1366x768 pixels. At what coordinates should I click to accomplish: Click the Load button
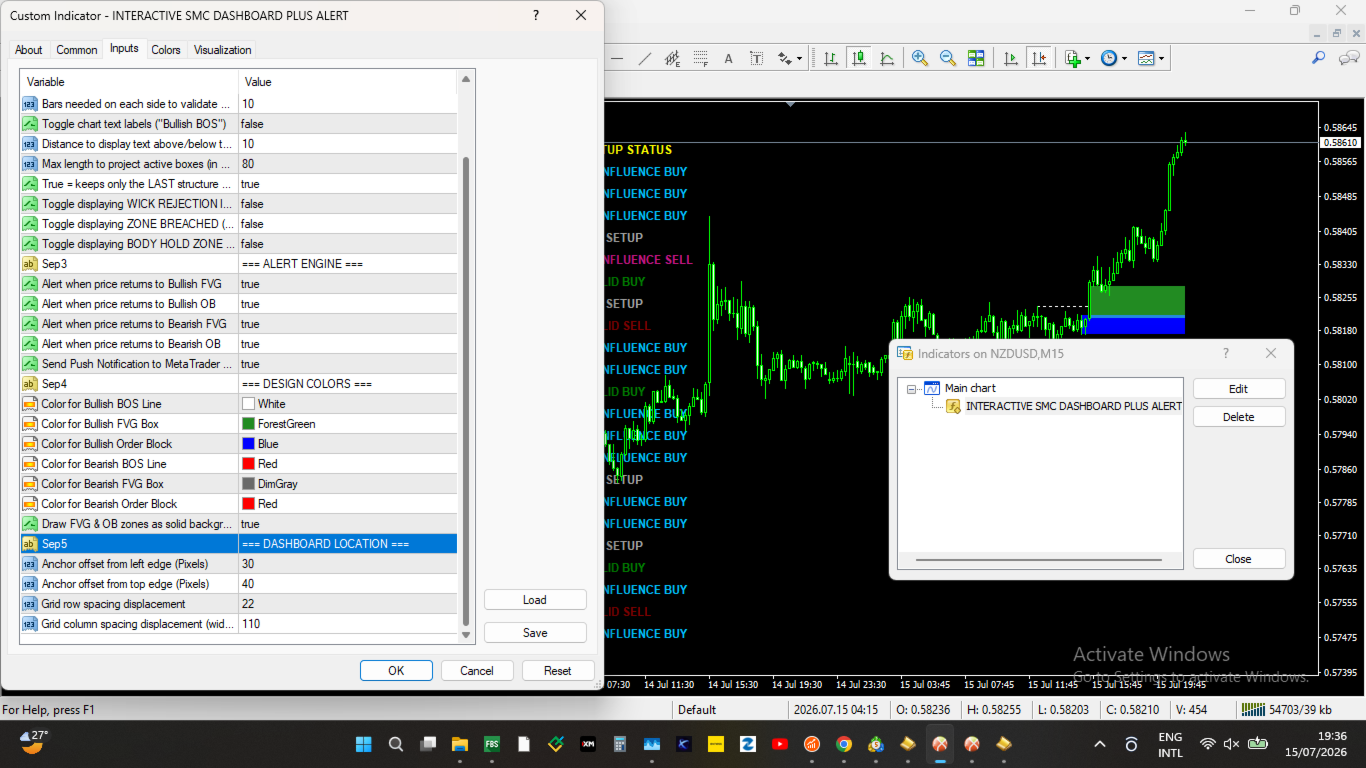coord(535,600)
